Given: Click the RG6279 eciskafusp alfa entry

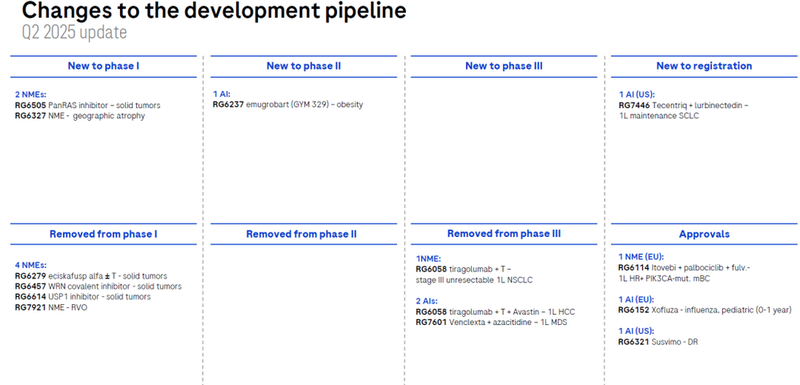Looking at the screenshot, I should coord(91,276).
